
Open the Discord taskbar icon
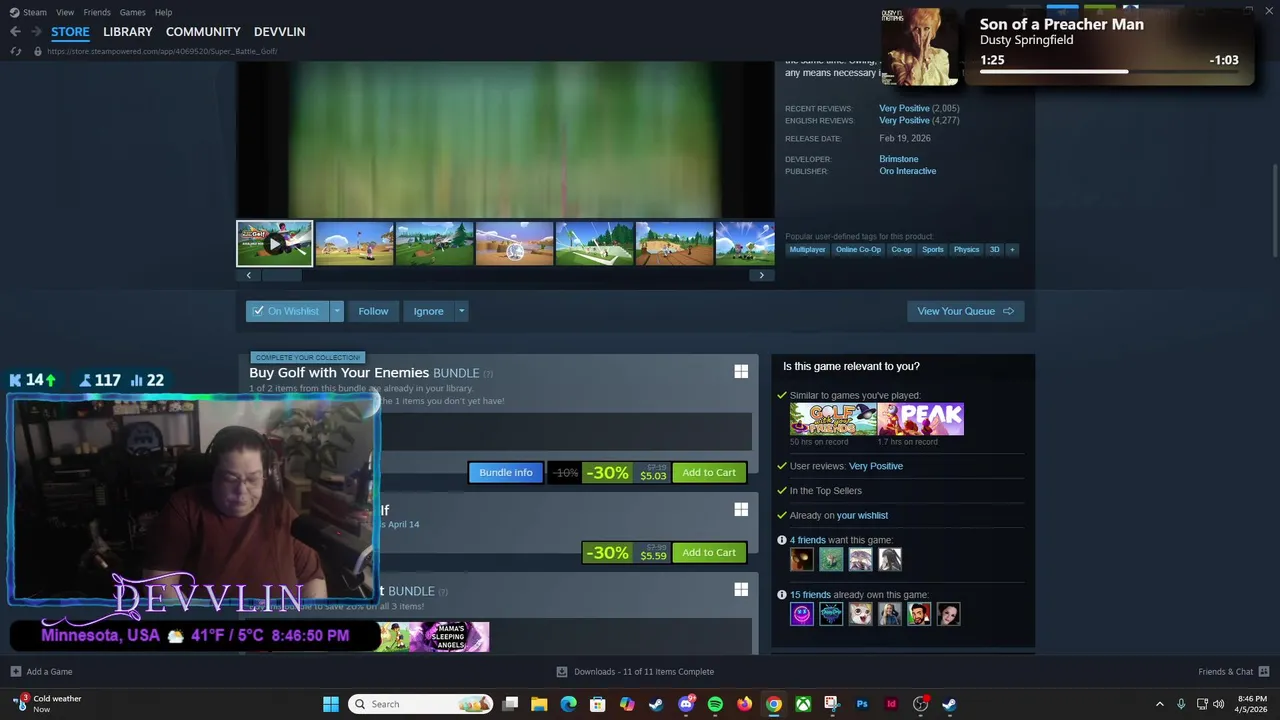pyautogui.click(x=686, y=704)
